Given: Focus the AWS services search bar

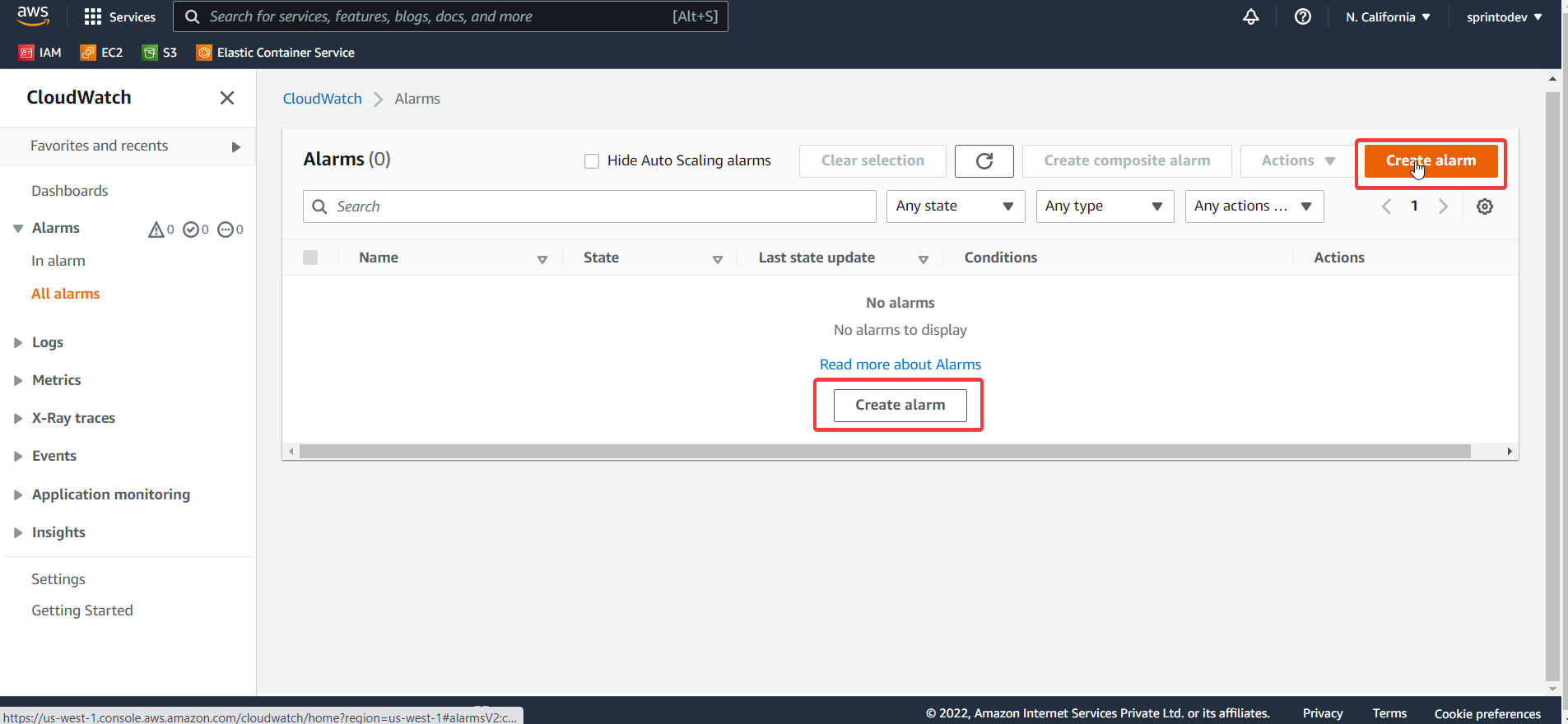Looking at the screenshot, I should (x=450, y=16).
